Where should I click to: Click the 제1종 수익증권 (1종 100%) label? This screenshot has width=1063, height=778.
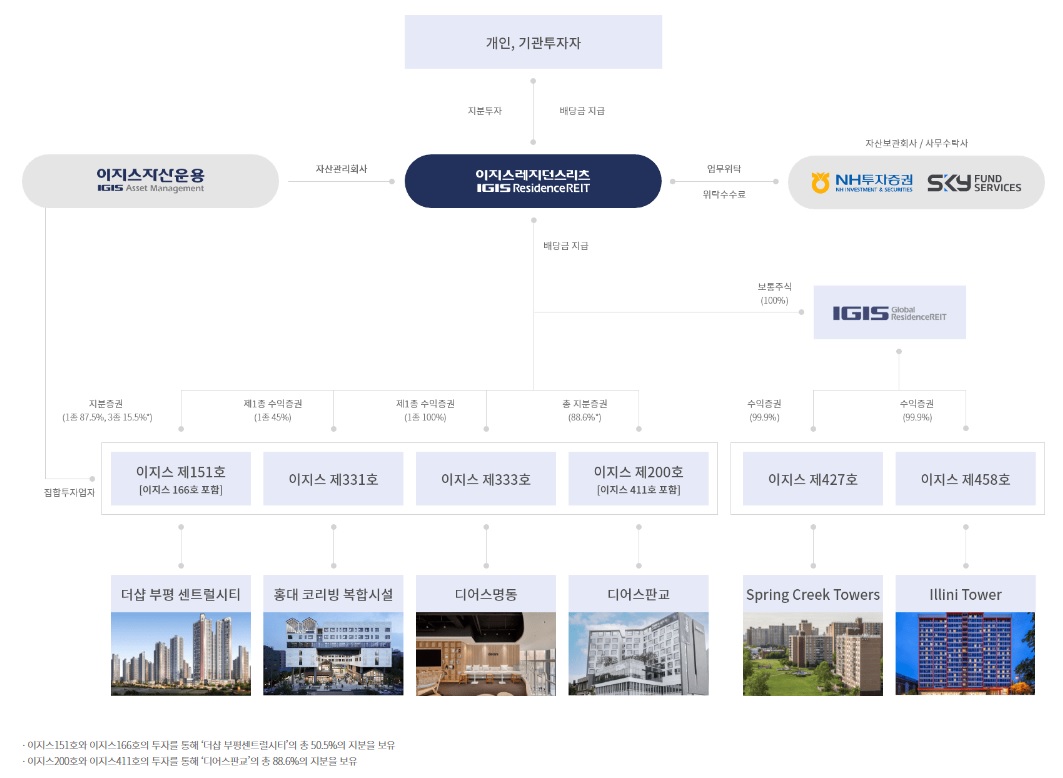(x=425, y=410)
